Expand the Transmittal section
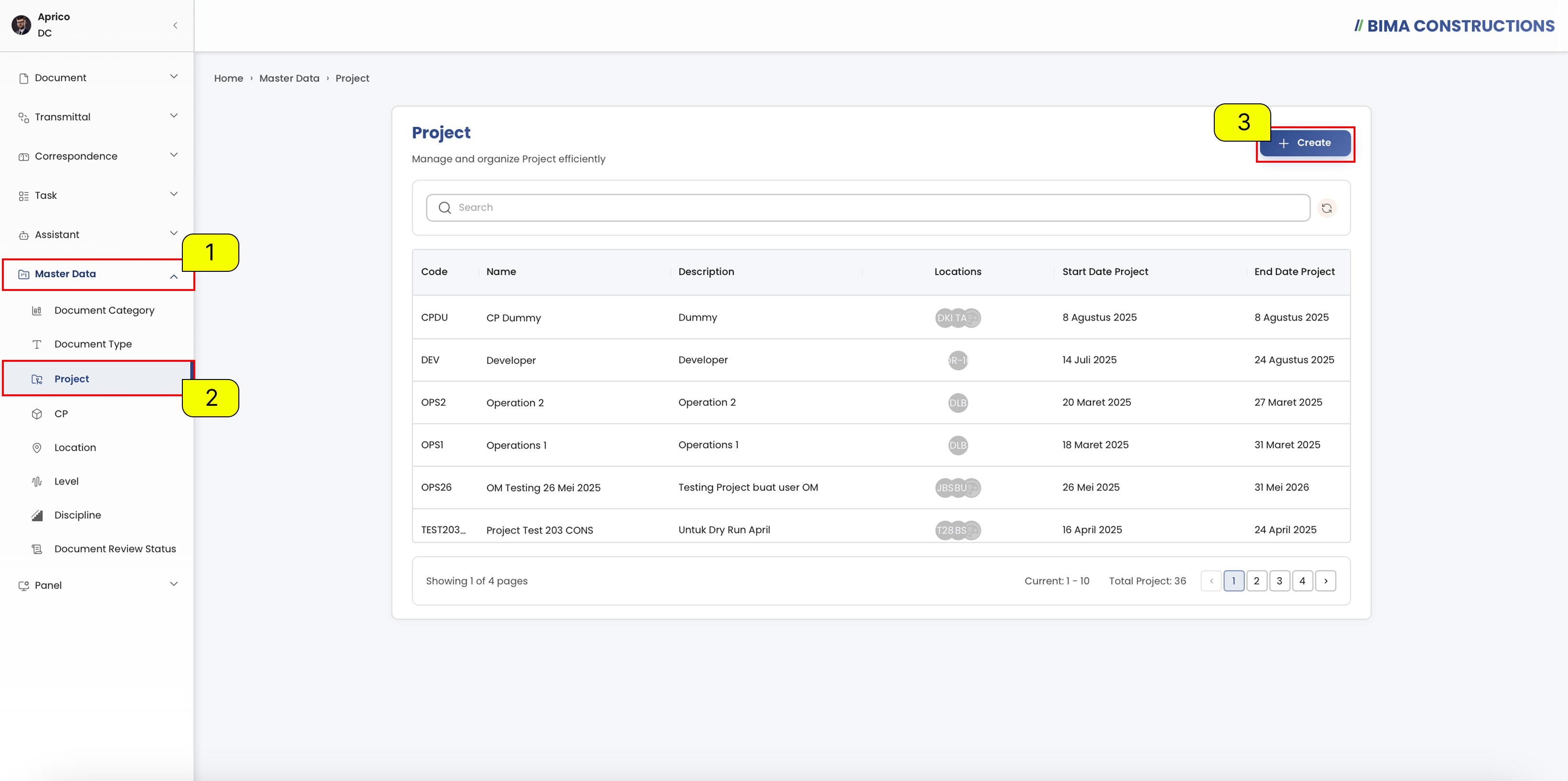 pyautogui.click(x=97, y=117)
